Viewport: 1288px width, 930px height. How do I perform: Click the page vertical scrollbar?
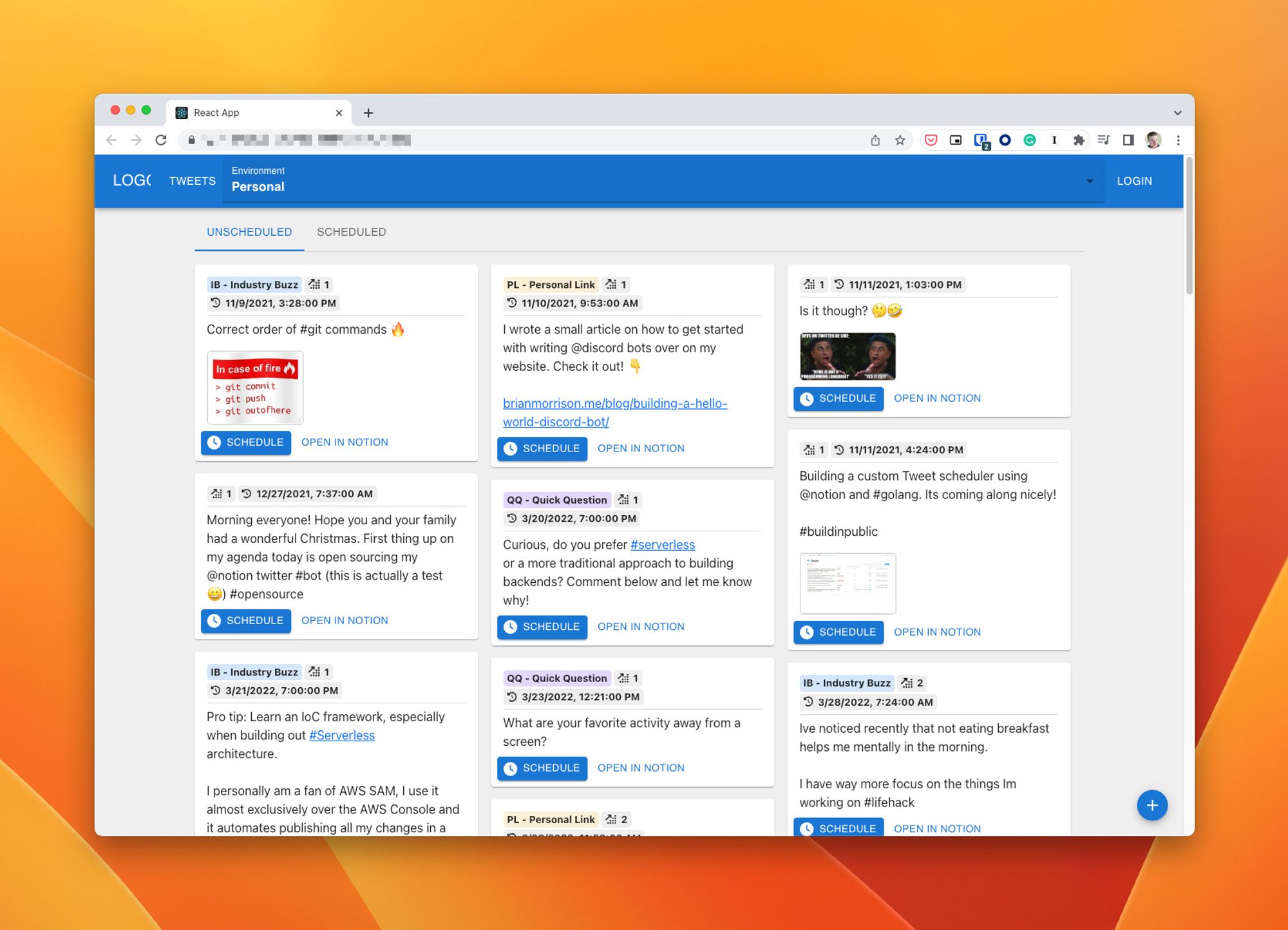(1189, 225)
